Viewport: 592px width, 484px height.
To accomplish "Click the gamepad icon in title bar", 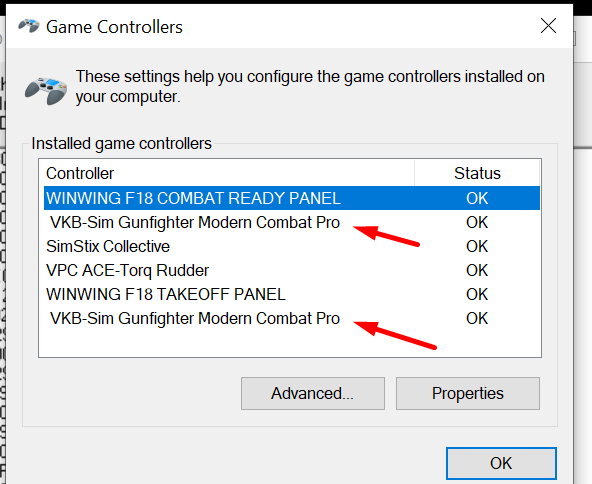I will (29, 26).
